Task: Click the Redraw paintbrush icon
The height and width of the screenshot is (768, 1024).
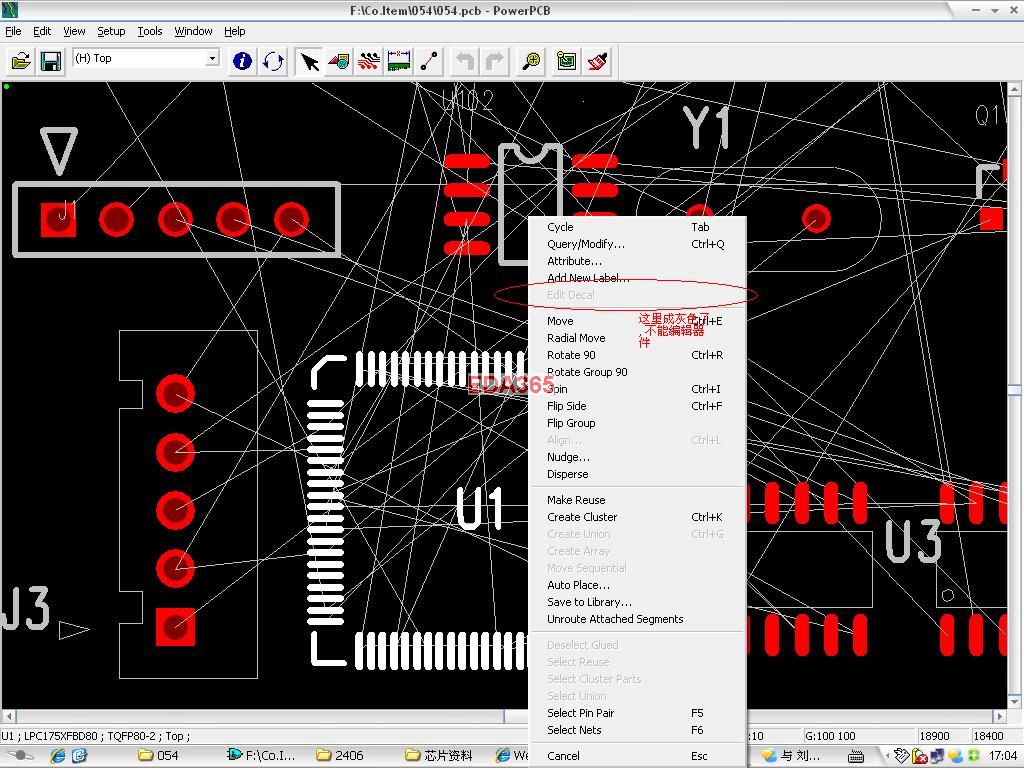Action: 597,61
